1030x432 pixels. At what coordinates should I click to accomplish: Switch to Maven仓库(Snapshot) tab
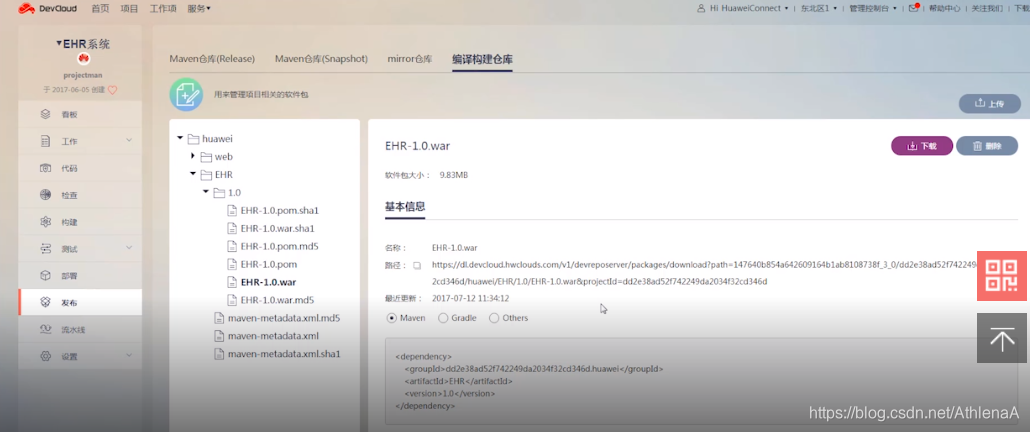[x=321, y=58]
